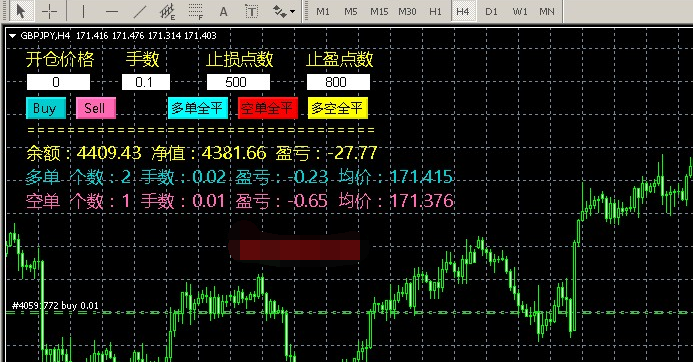Draw a vertical line tool
Viewport: 693px width, 362px height.
click(84, 11)
